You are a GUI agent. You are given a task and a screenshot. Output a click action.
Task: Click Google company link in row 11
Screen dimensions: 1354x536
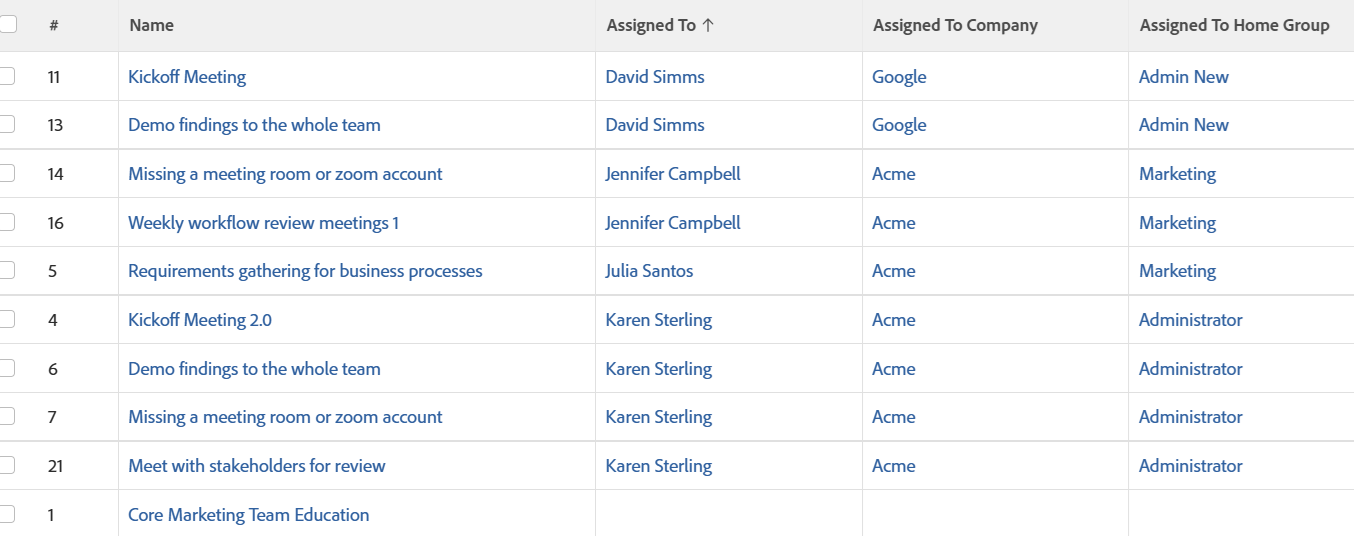pos(899,77)
